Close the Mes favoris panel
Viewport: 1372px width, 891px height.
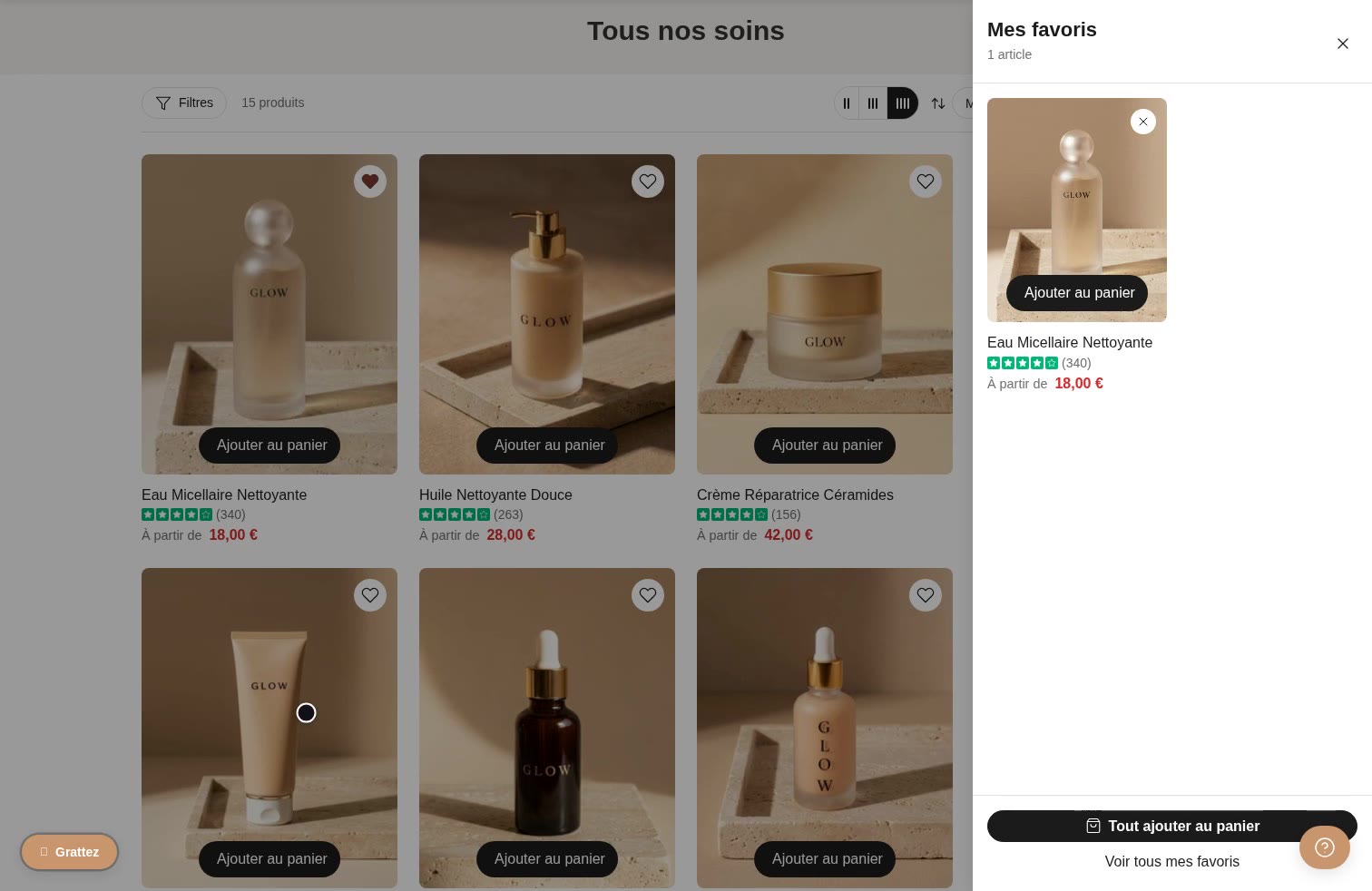click(1343, 44)
